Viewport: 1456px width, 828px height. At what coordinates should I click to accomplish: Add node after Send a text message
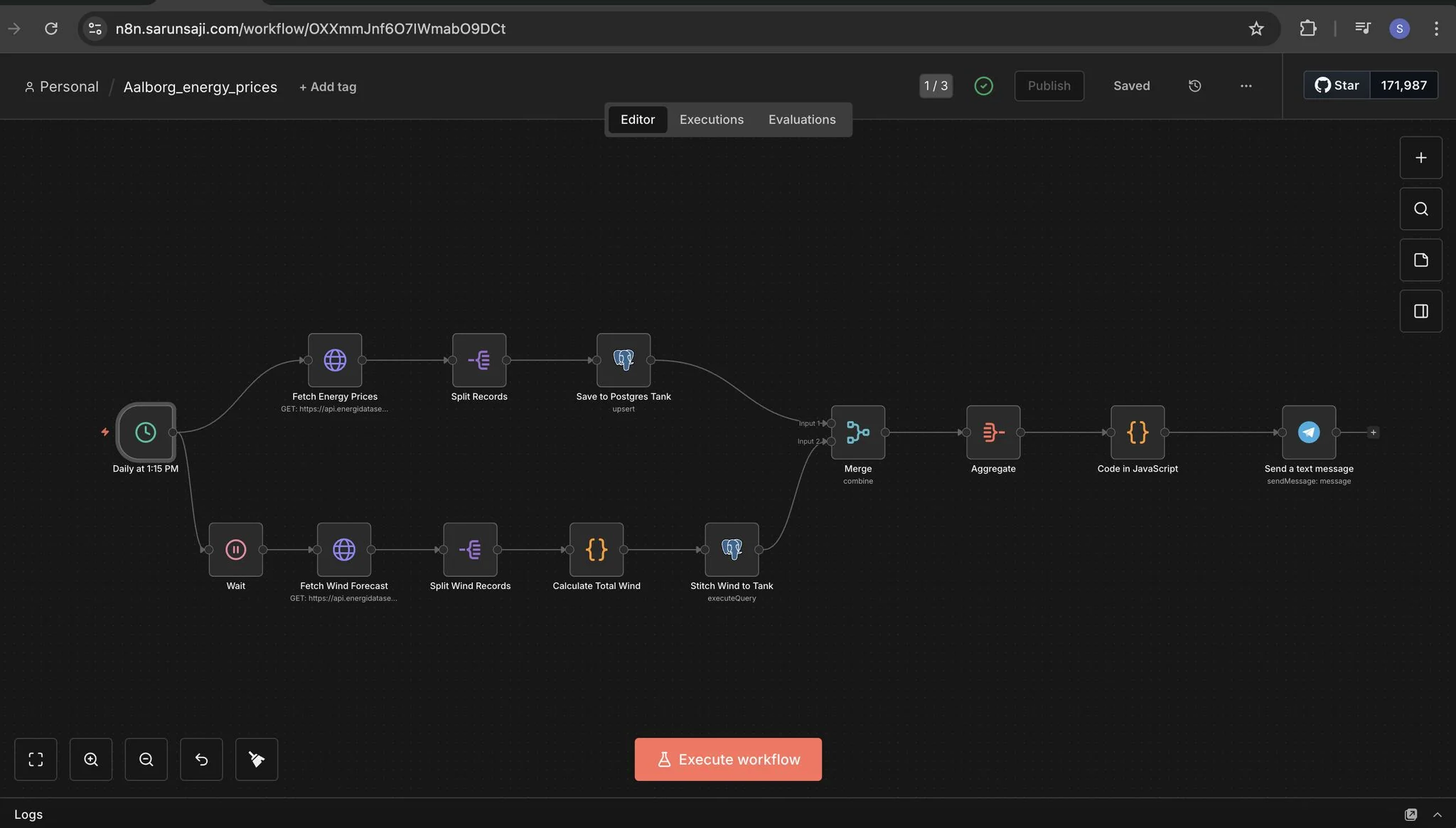[1373, 432]
